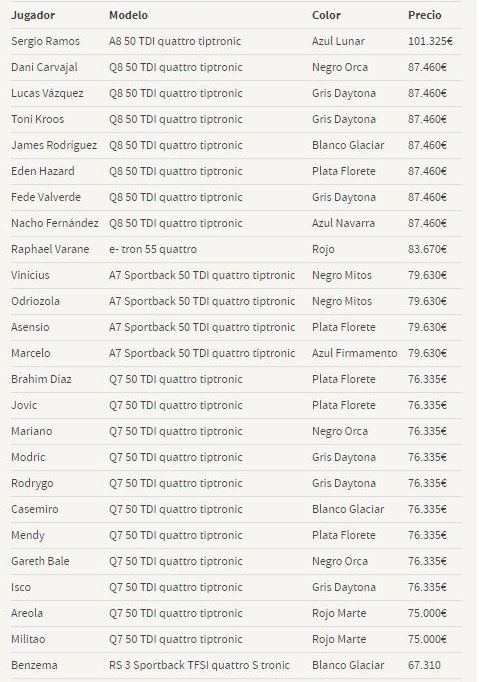This screenshot has height=682, width=479.
Task: Click the Modelo column header
Action: coord(128,15)
